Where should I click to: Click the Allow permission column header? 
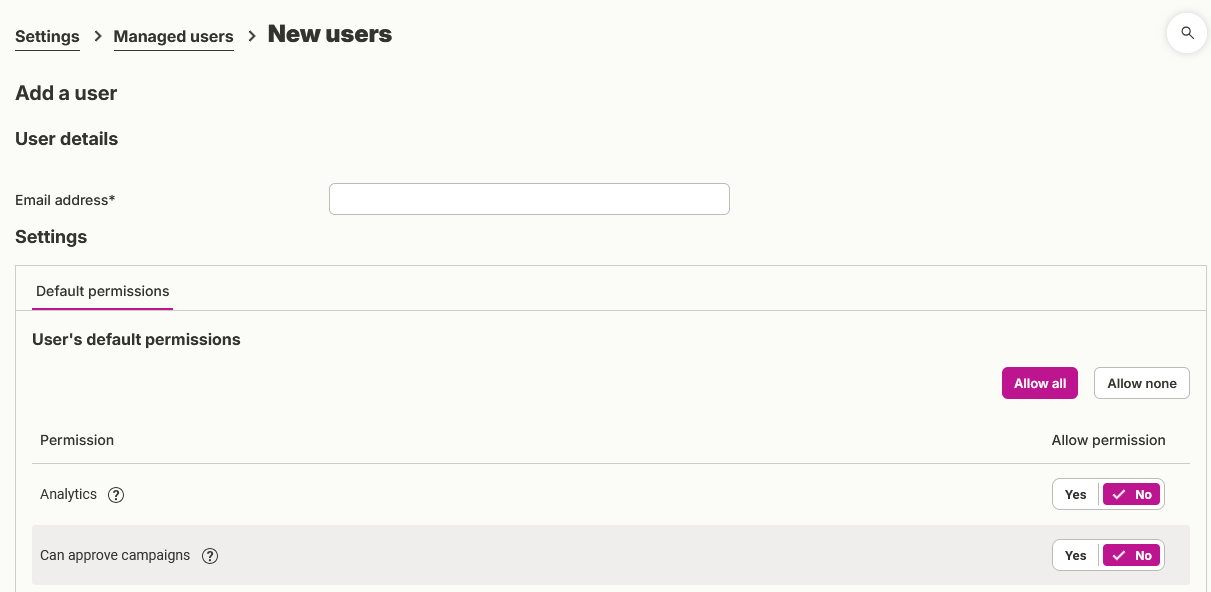click(x=1108, y=440)
